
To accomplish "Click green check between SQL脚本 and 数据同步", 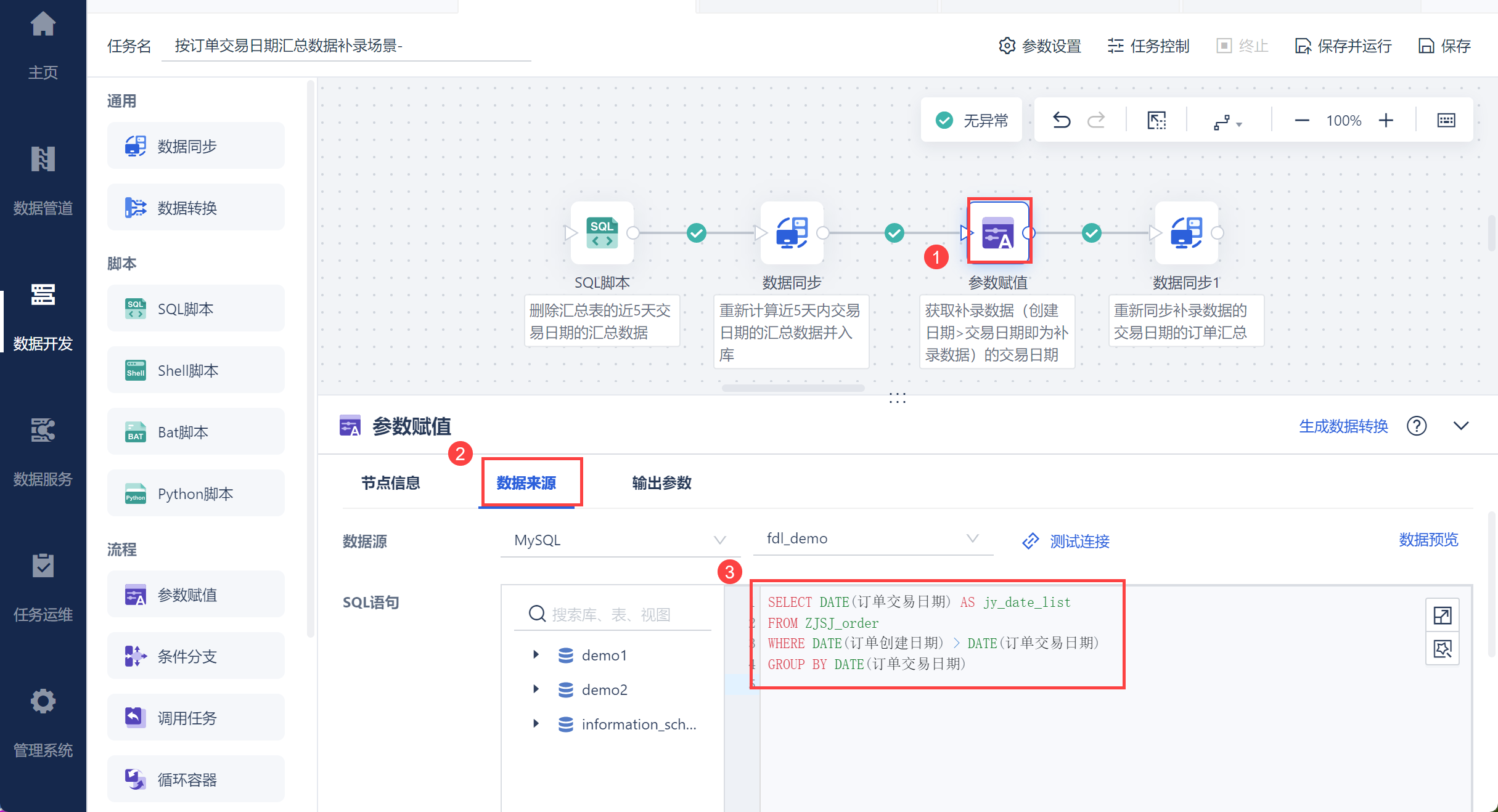I will (697, 233).
